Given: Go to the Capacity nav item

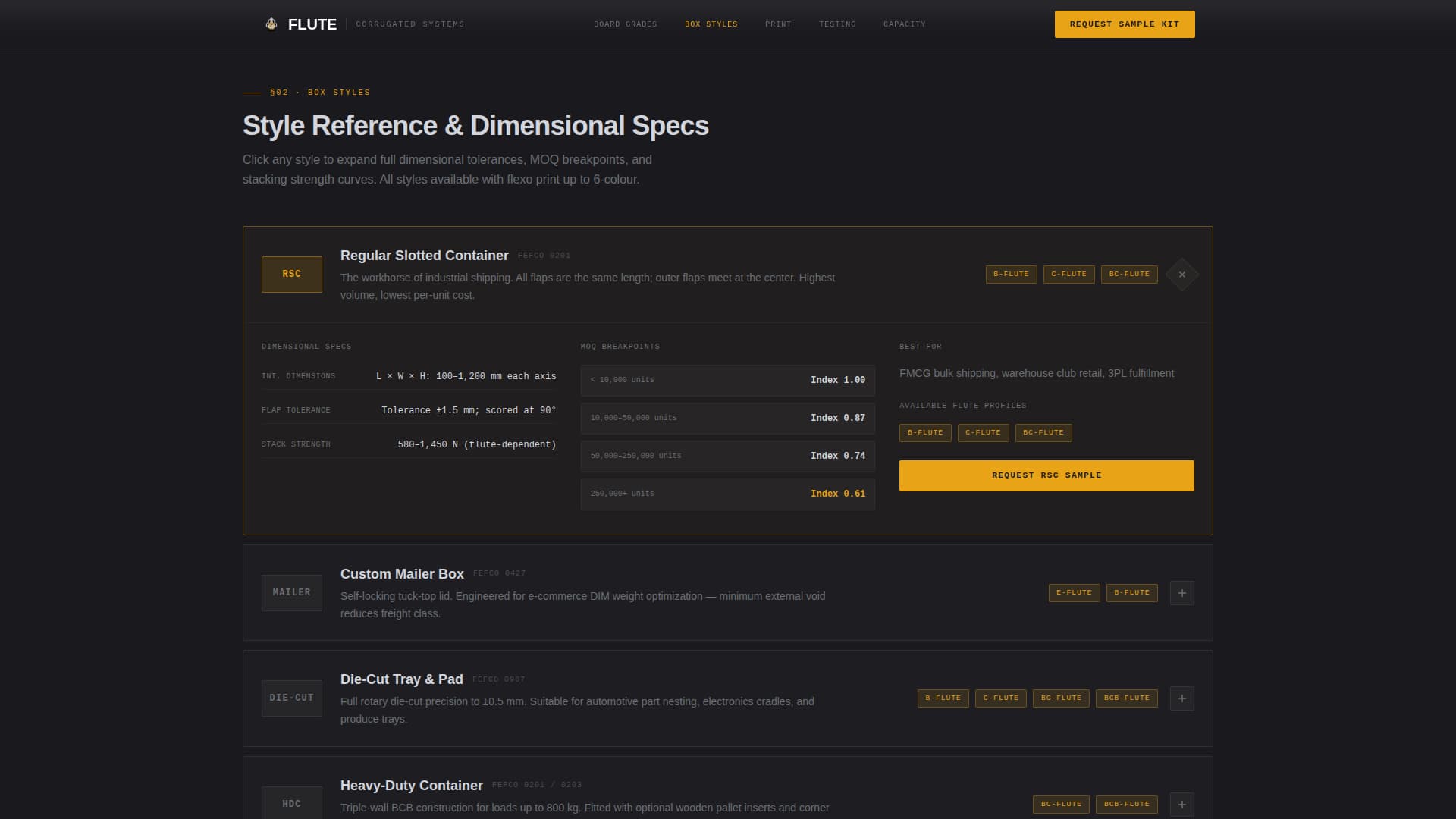Looking at the screenshot, I should (905, 24).
